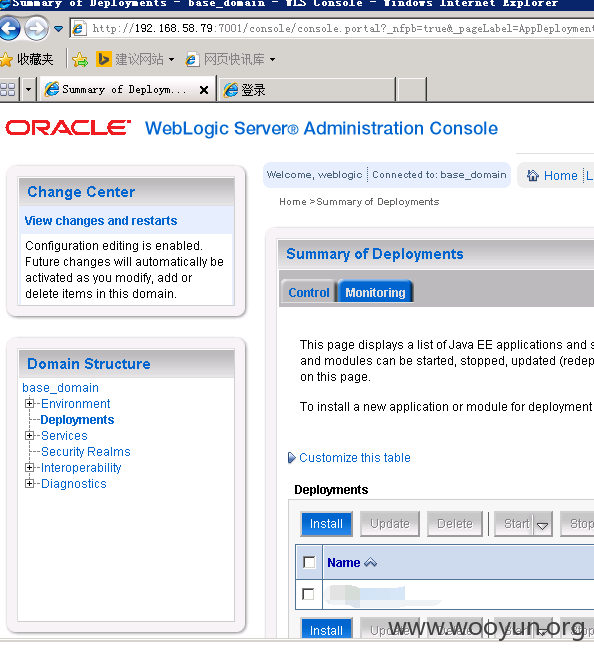This screenshot has height=656, width=594.
Task: Open the Interoperability tree link
Action: coord(81,467)
